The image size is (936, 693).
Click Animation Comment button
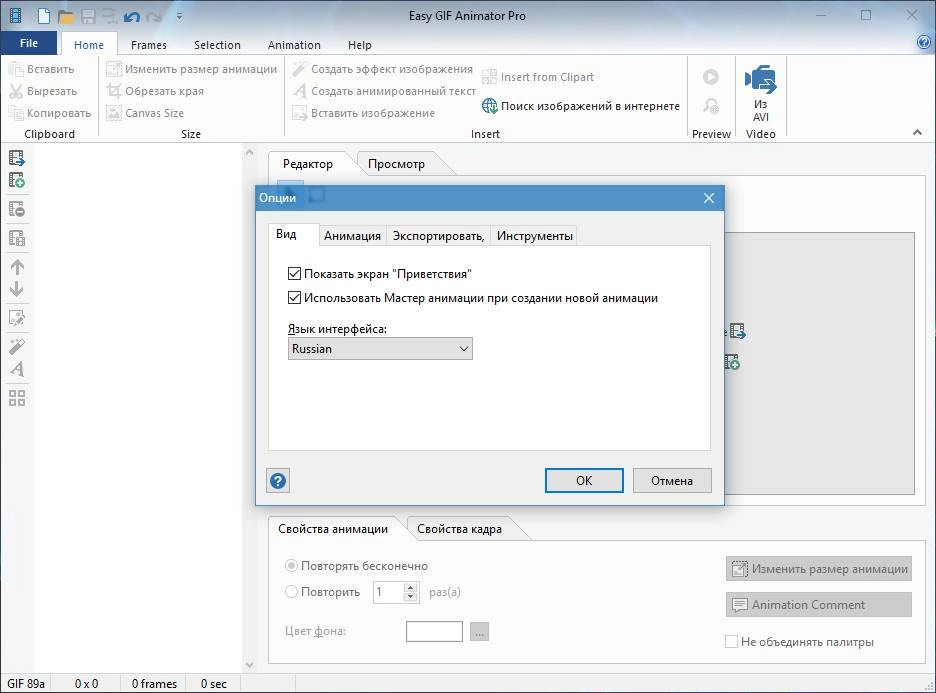819,605
